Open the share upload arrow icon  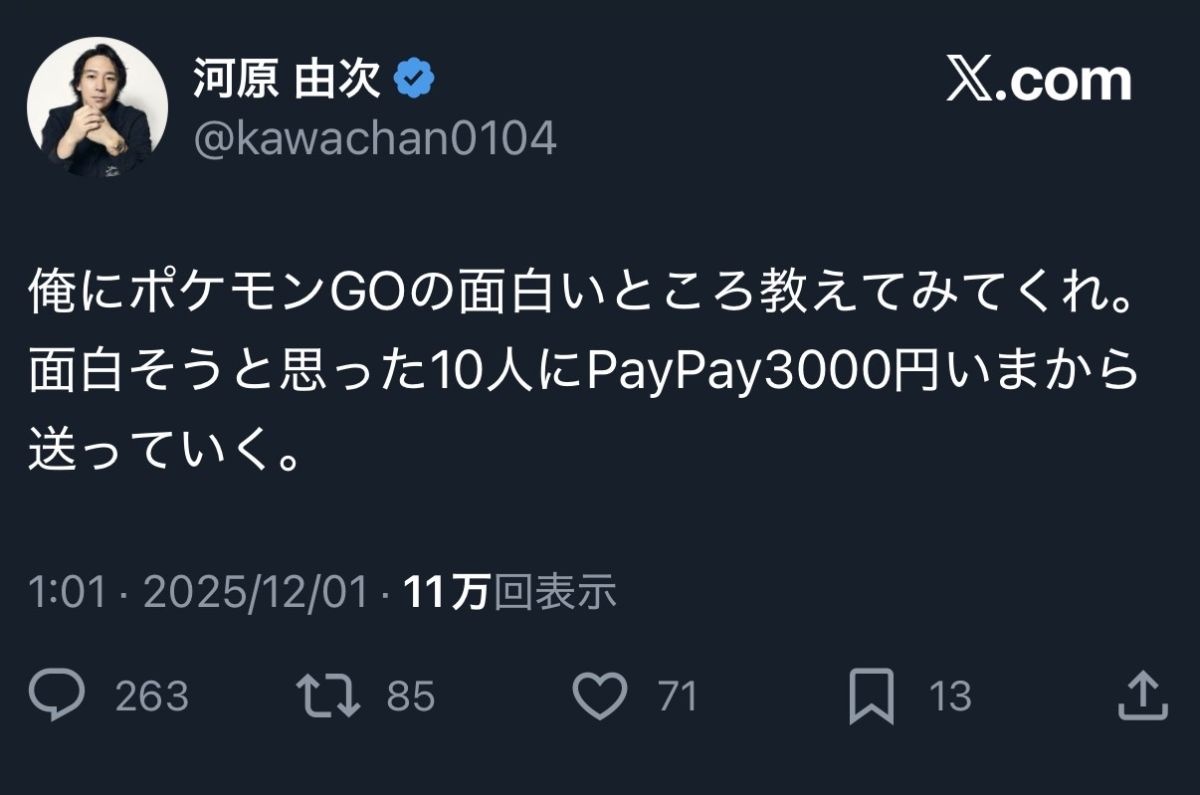point(1141,695)
